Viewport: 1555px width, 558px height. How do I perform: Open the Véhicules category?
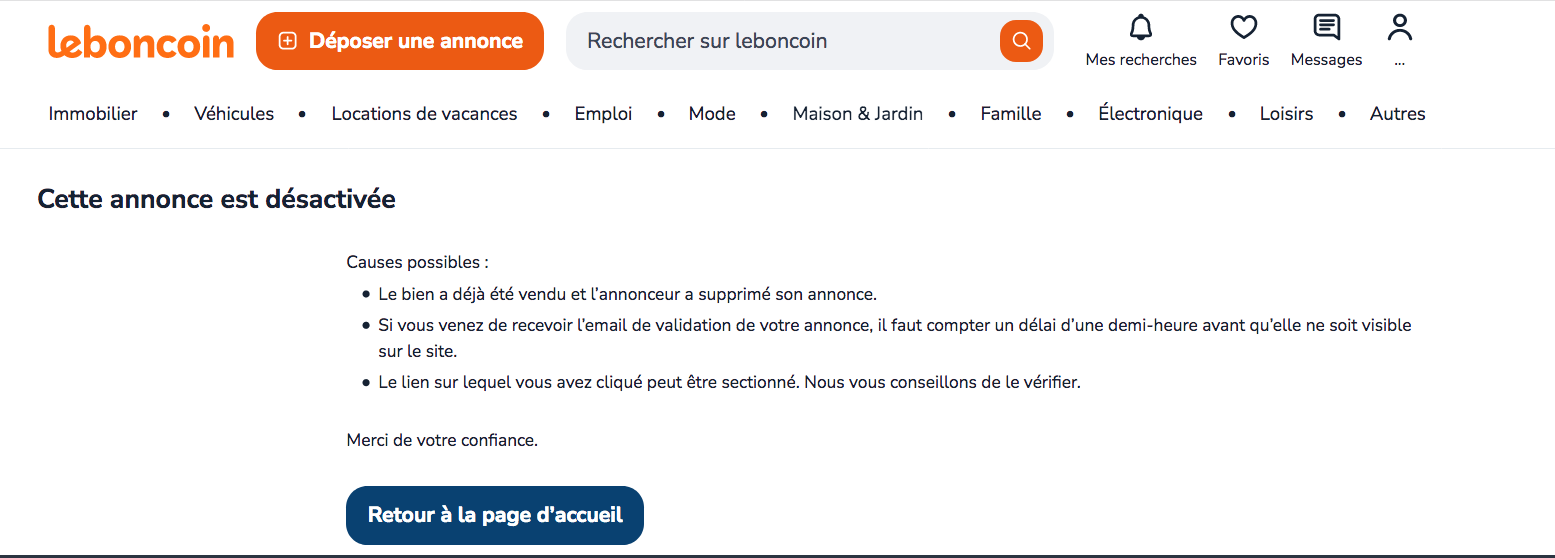(234, 114)
